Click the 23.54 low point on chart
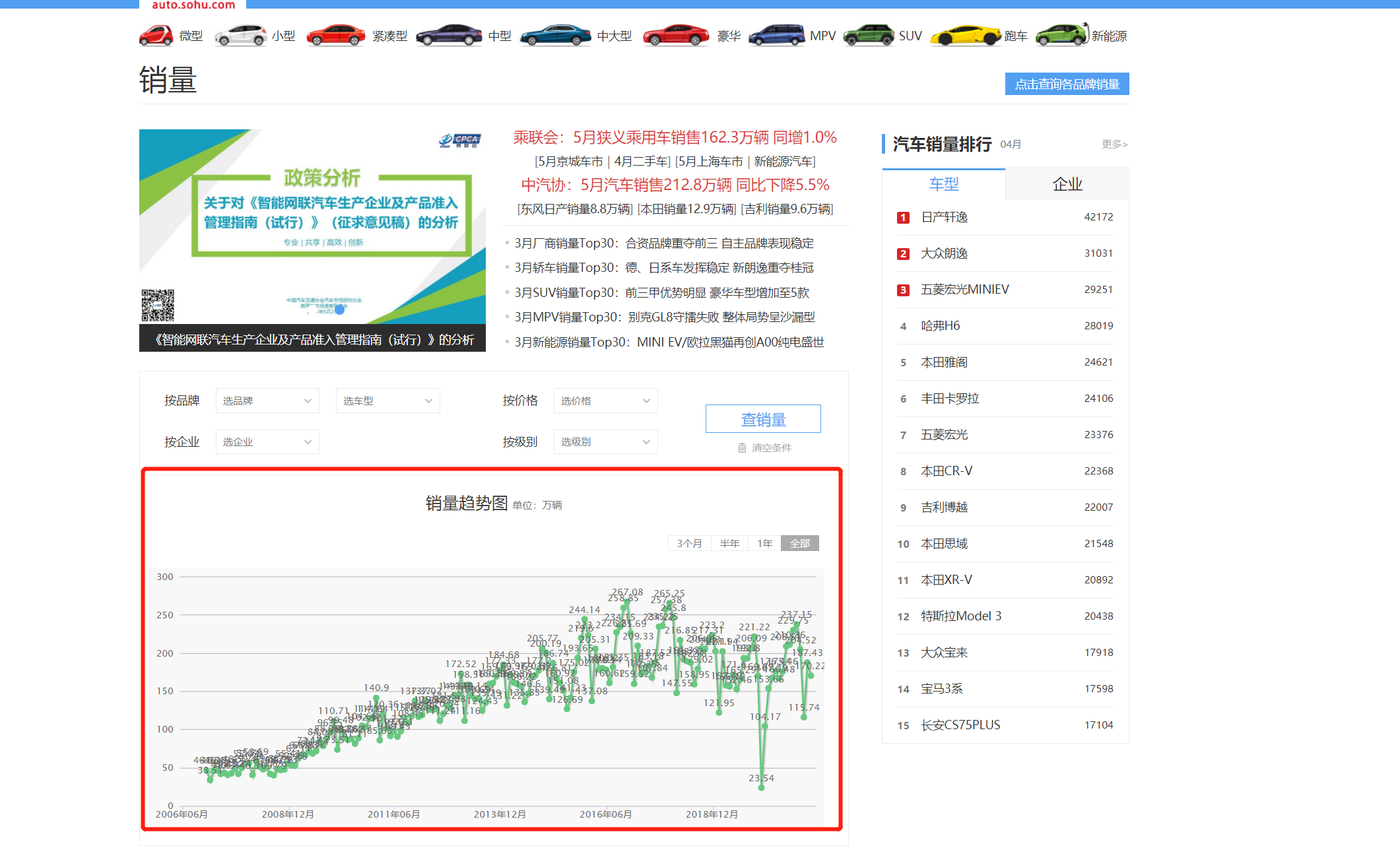Image resolution: width=1400 pixels, height=846 pixels. [761, 787]
